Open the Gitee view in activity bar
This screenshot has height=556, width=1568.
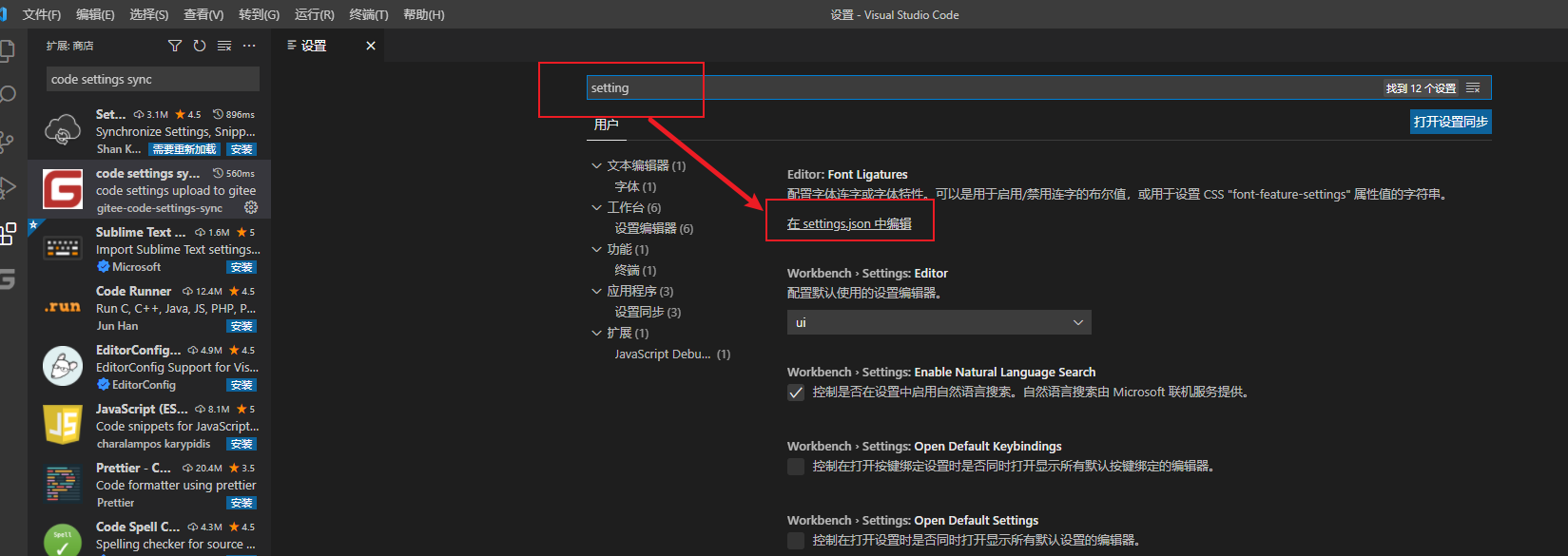tap(8, 278)
